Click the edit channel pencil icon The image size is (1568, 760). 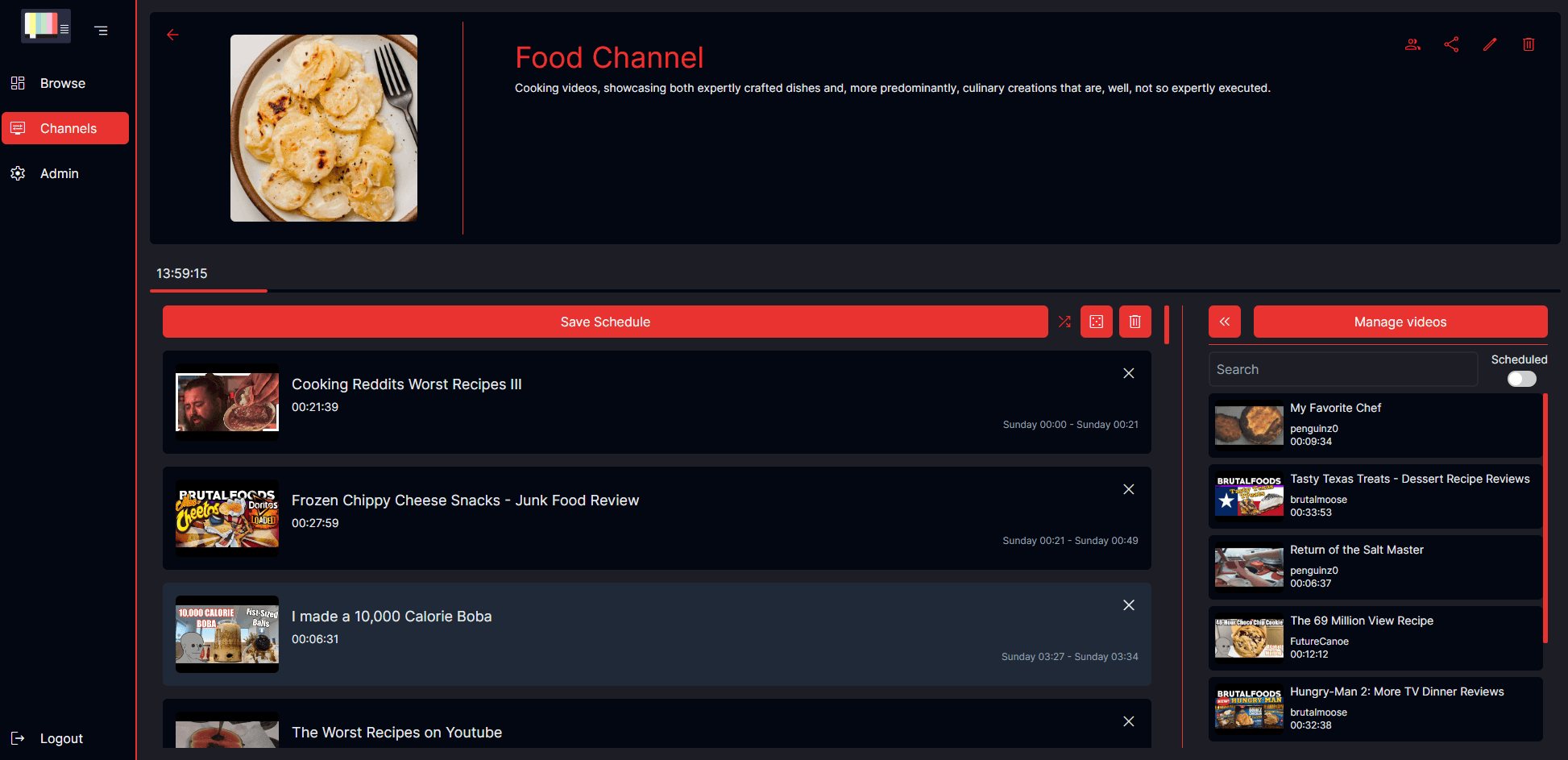tap(1490, 44)
